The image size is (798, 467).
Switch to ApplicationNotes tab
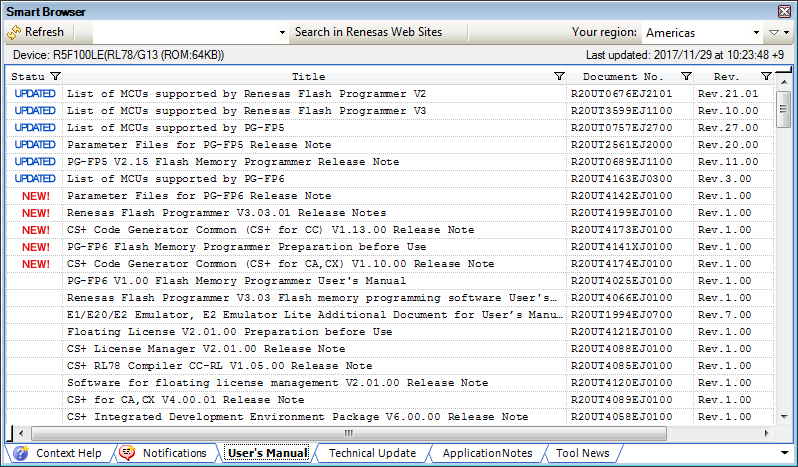(x=487, y=453)
